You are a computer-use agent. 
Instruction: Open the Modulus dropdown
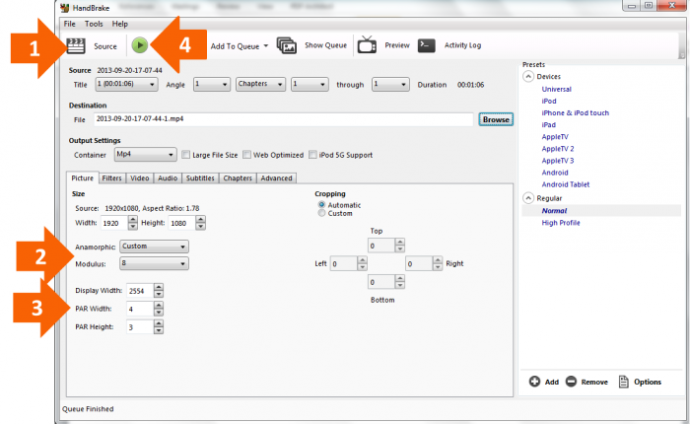[153, 263]
